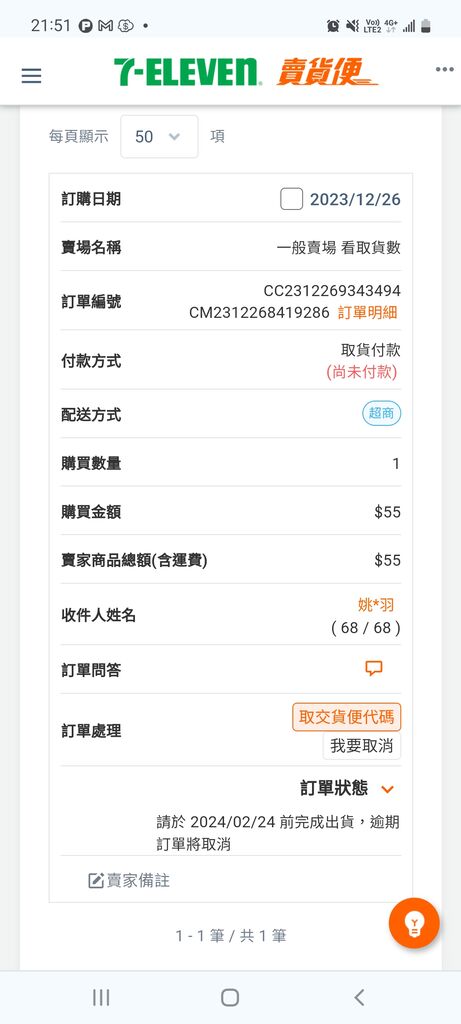
Task: Tap the 賣貨便 logo text
Action: 327,72
